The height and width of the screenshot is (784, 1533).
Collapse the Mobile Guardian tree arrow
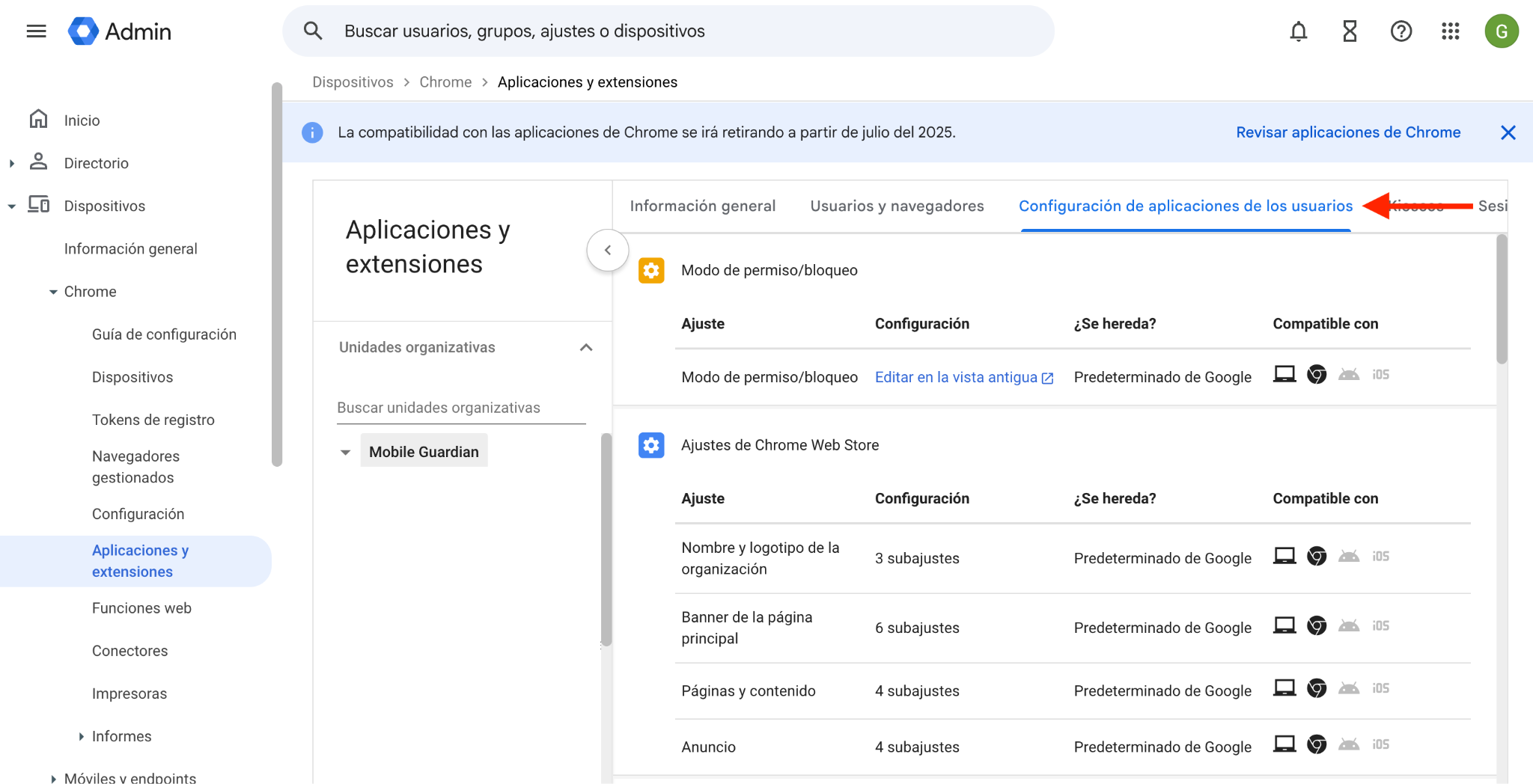point(345,453)
